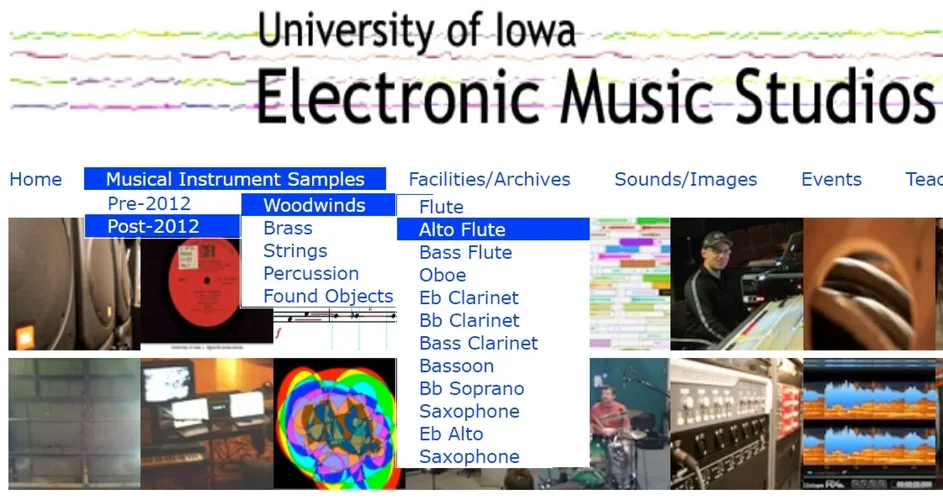The image size is (943, 500).
Task: Open the studio speaker thumbnail
Action: (x=75, y=284)
